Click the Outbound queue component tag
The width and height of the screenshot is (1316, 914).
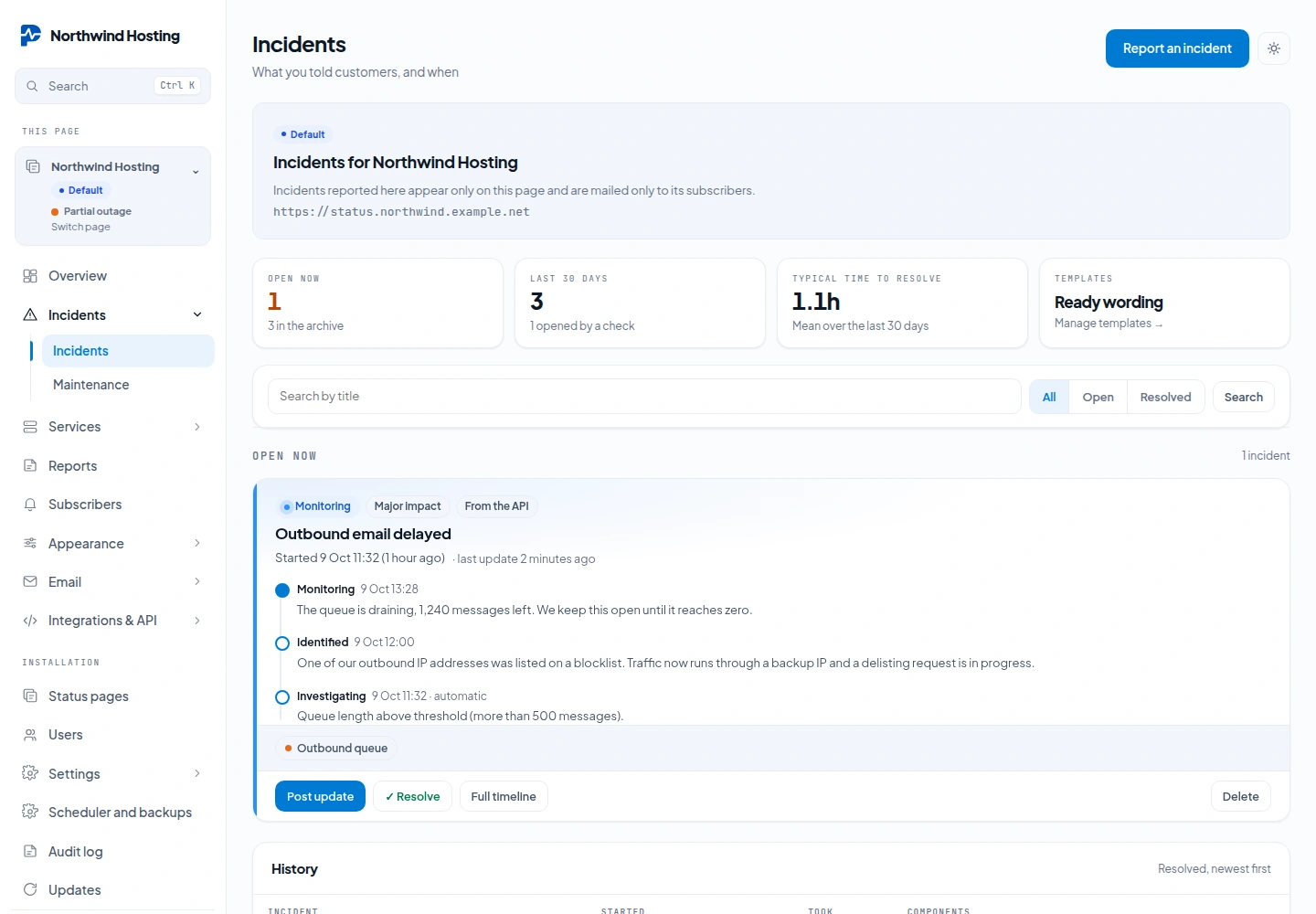335,749
